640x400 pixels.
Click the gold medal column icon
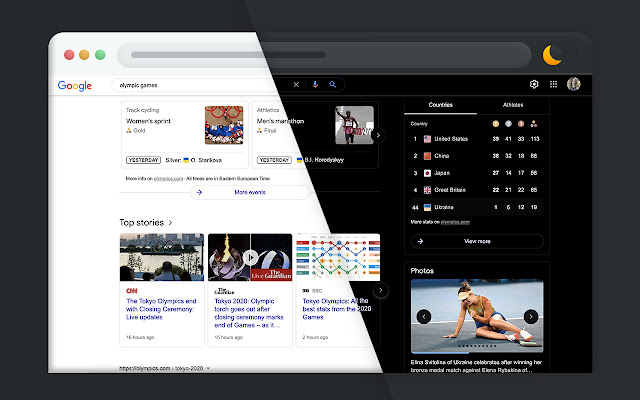click(x=496, y=124)
